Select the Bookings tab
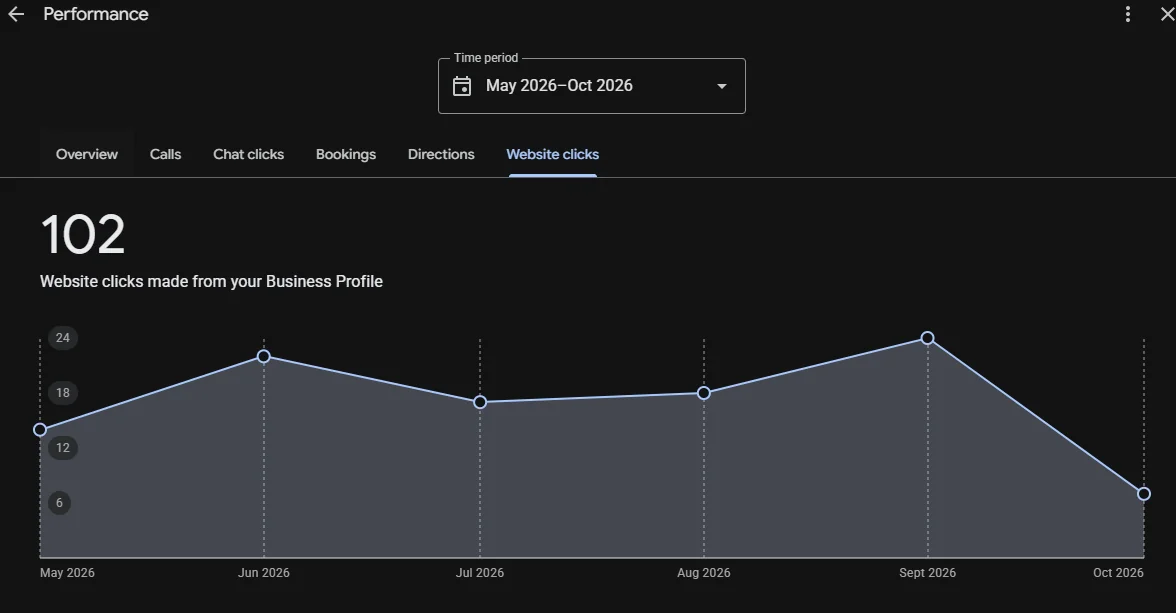 (x=346, y=155)
